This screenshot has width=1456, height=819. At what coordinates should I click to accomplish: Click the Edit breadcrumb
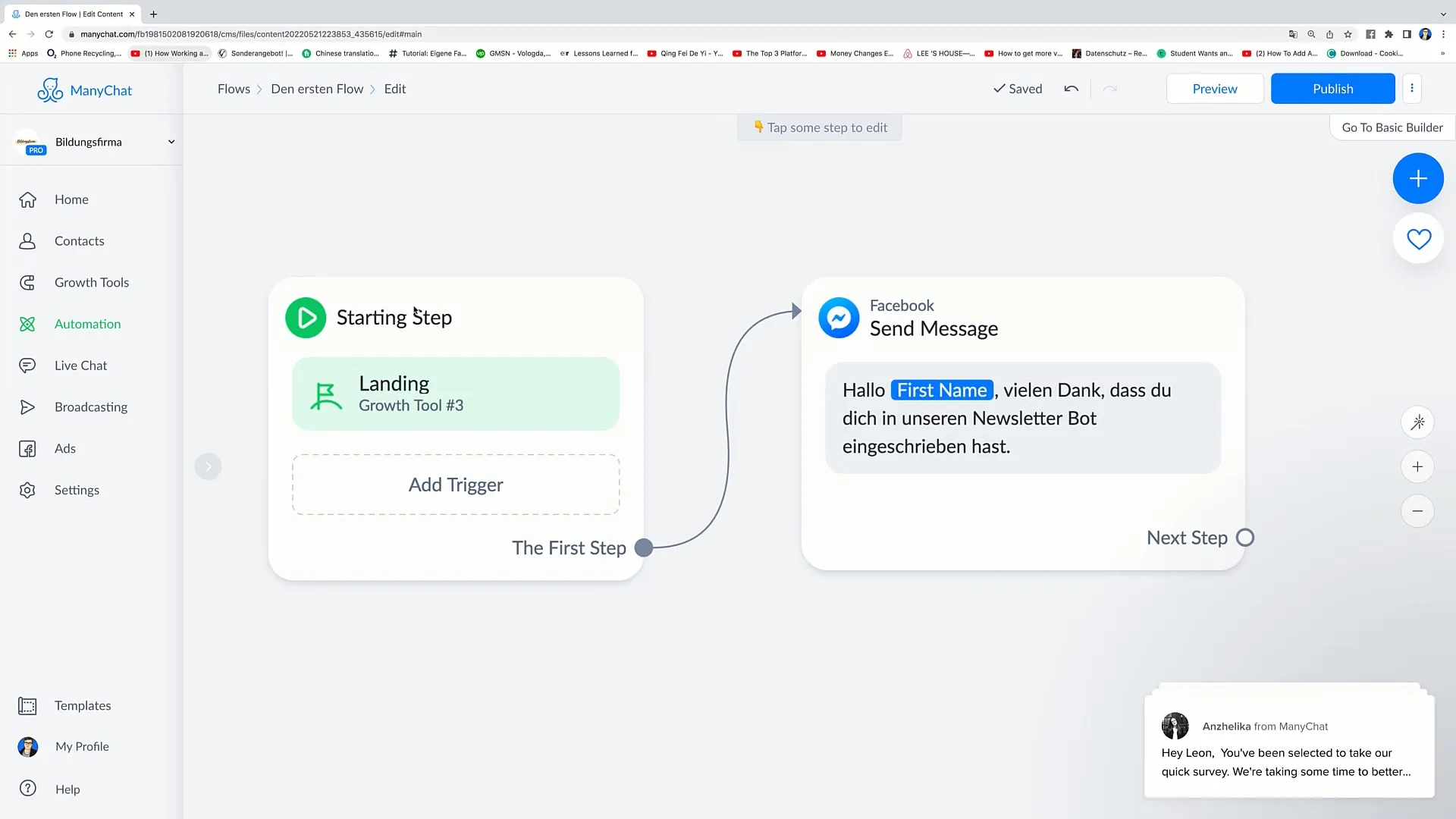click(395, 89)
